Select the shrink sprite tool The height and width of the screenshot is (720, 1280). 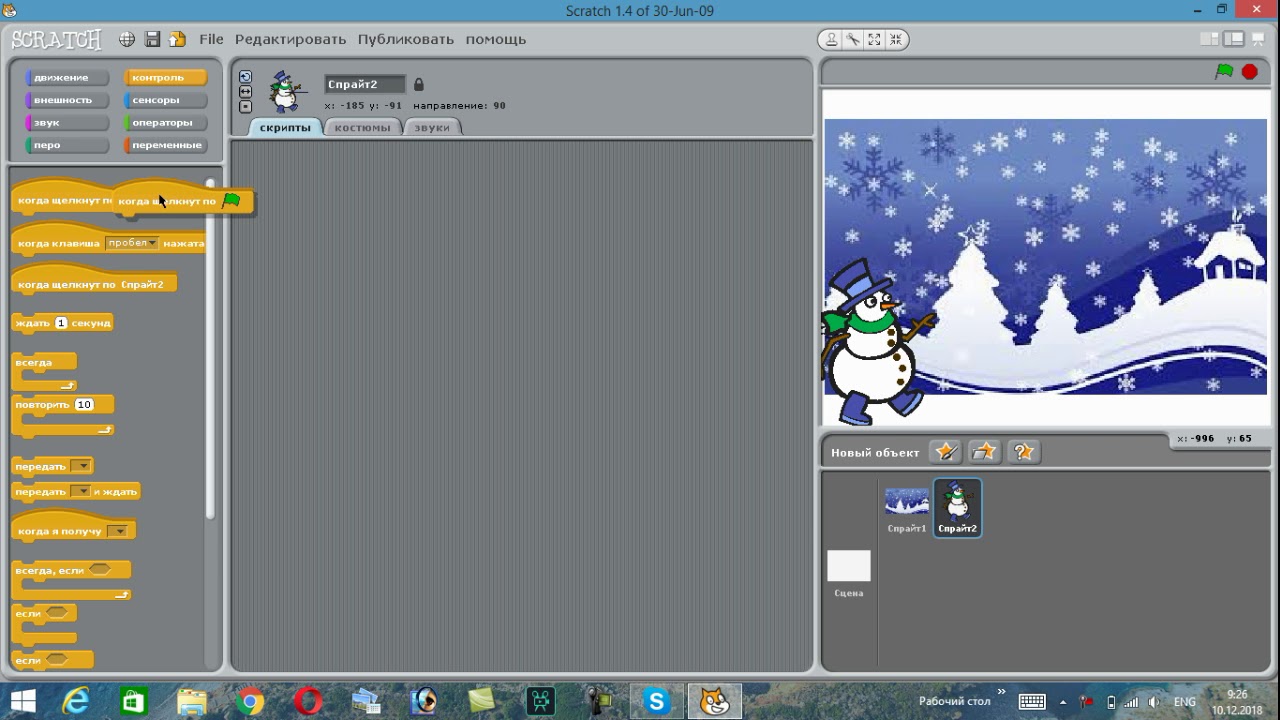coord(896,39)
